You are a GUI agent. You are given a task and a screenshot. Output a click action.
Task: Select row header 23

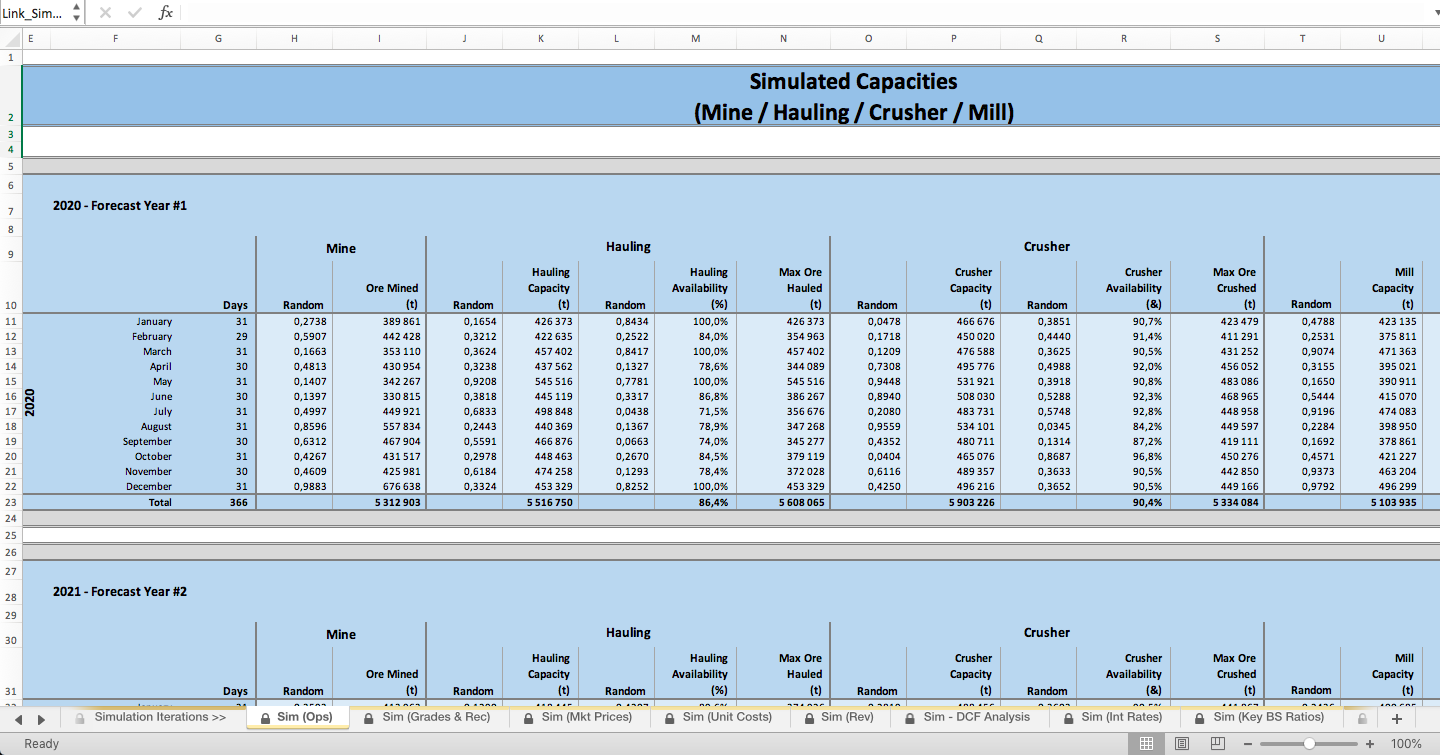click(10, 502)
